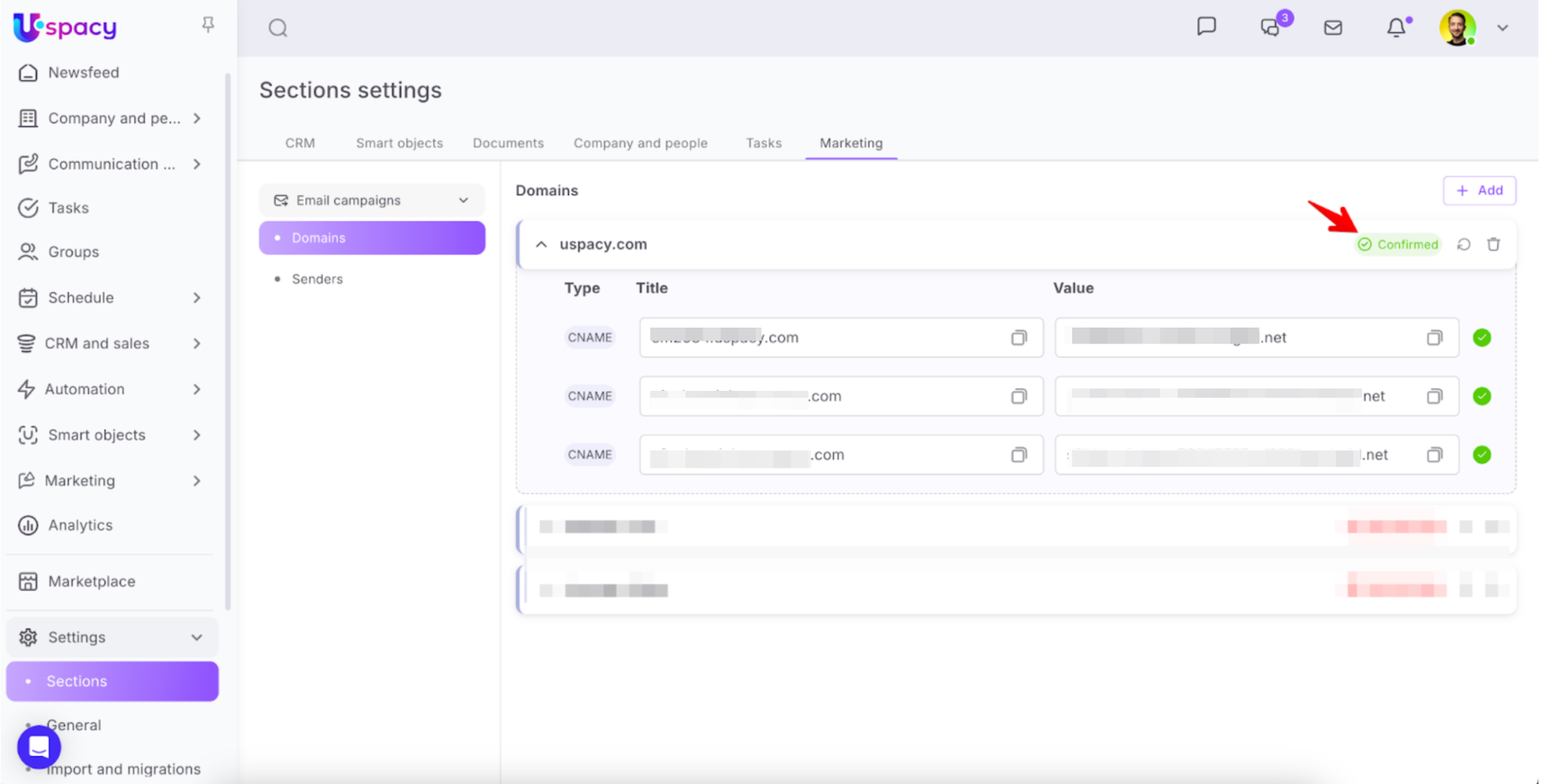Collapse the Settings sidebar section
The height and width of the screenshot is (784, 1543).
point(197,637)
